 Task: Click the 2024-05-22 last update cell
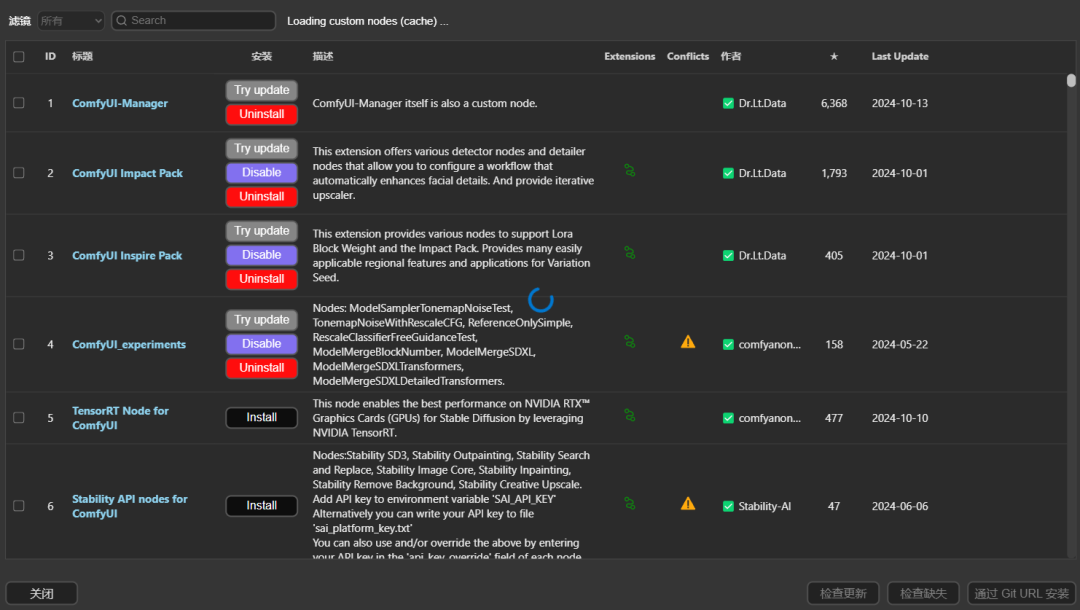pyautogui.click(x=900, y=344)
